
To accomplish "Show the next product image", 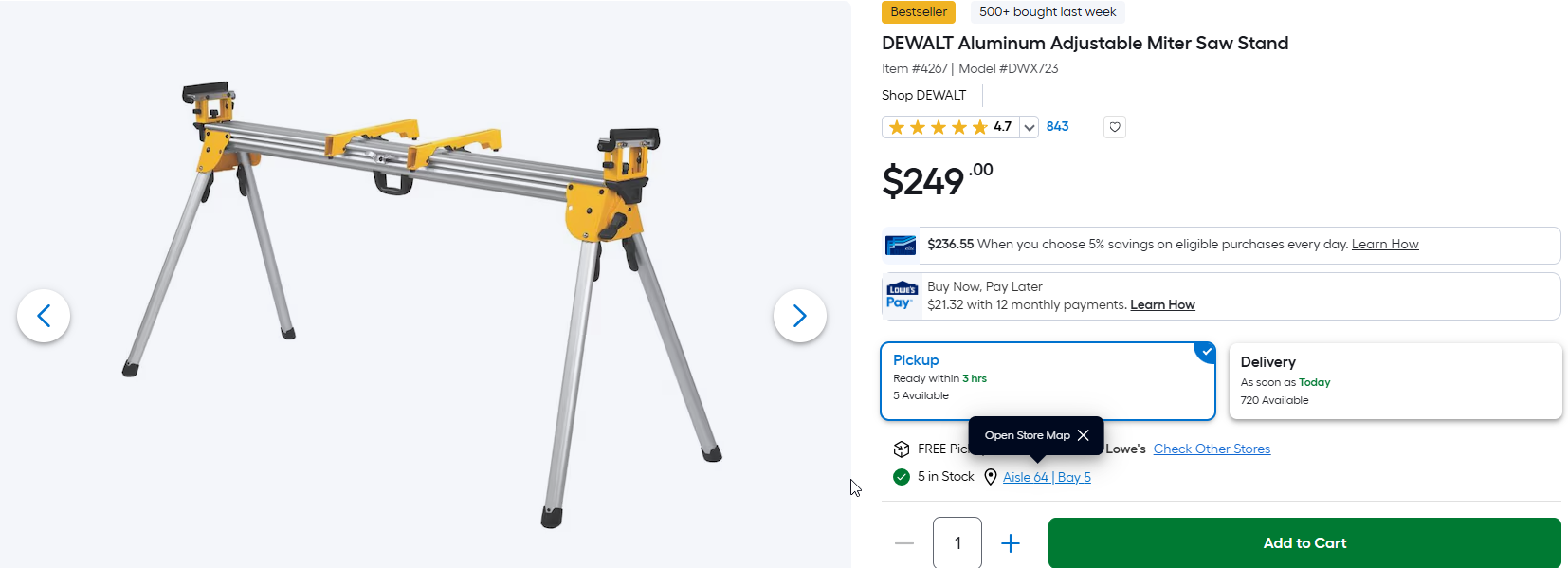I will tap(800, 316).
